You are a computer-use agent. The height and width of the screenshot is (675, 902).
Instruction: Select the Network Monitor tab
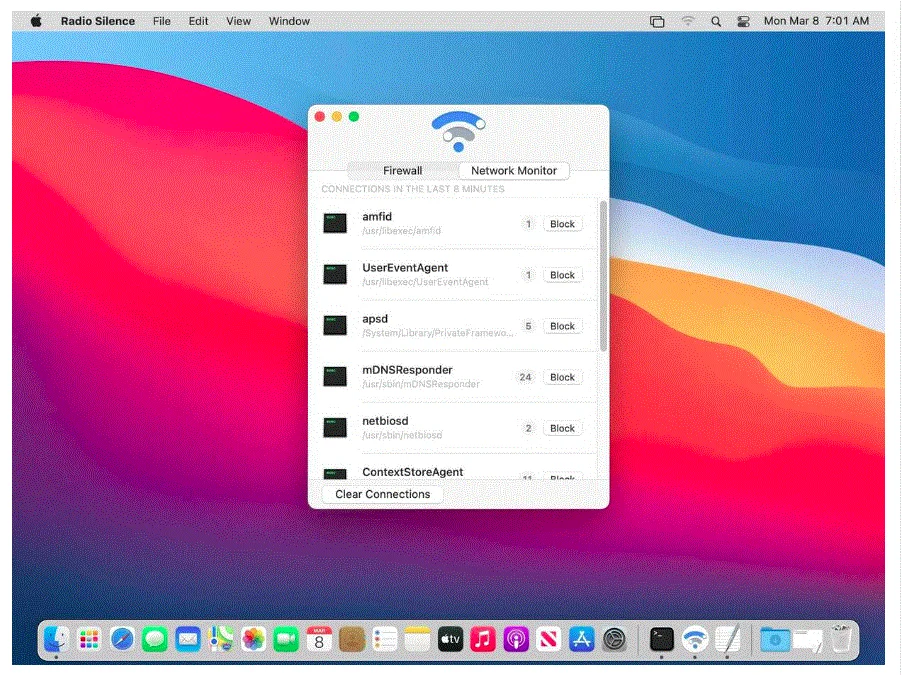pos(514,171)
